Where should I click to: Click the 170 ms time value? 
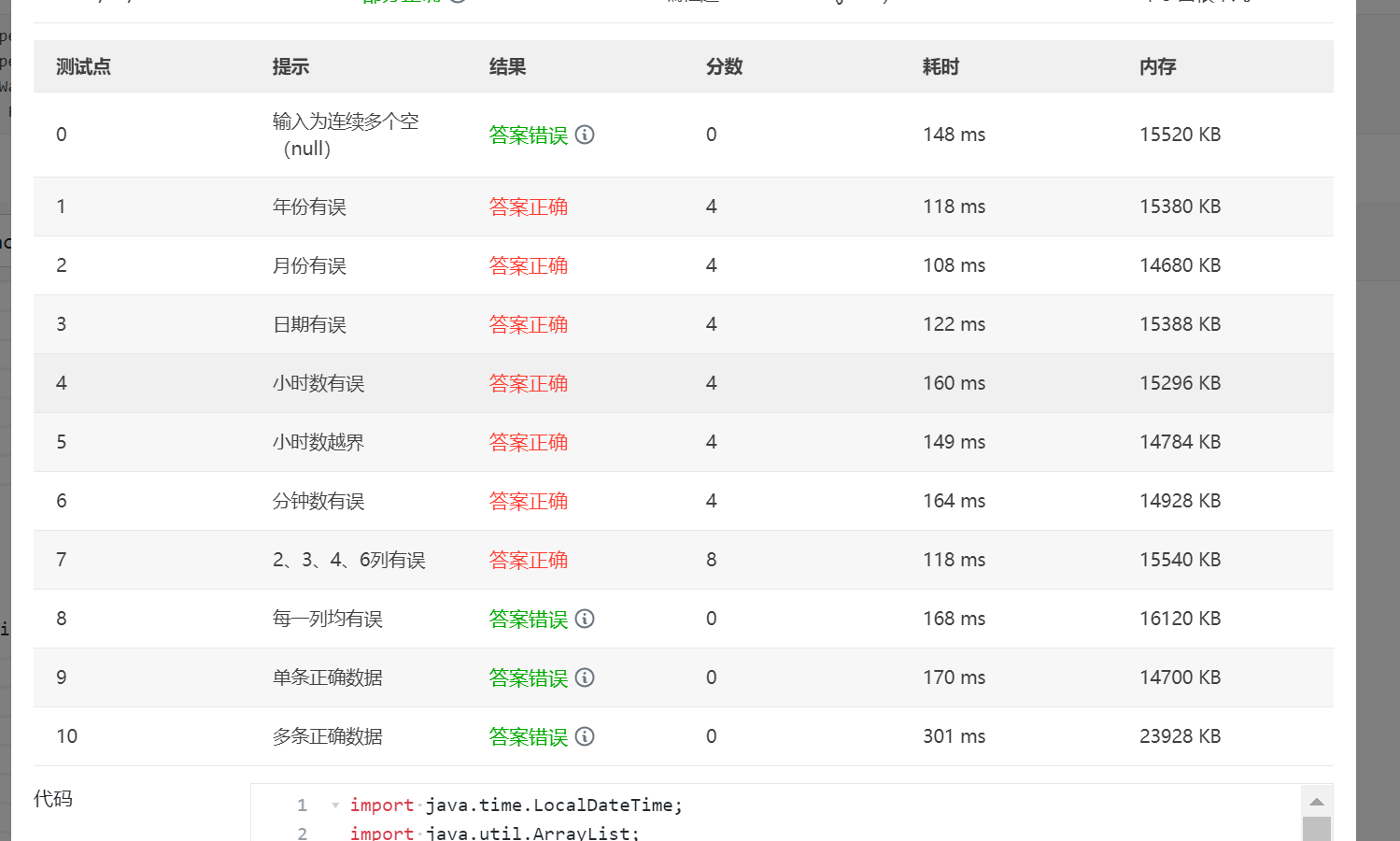tap(955, 677)
